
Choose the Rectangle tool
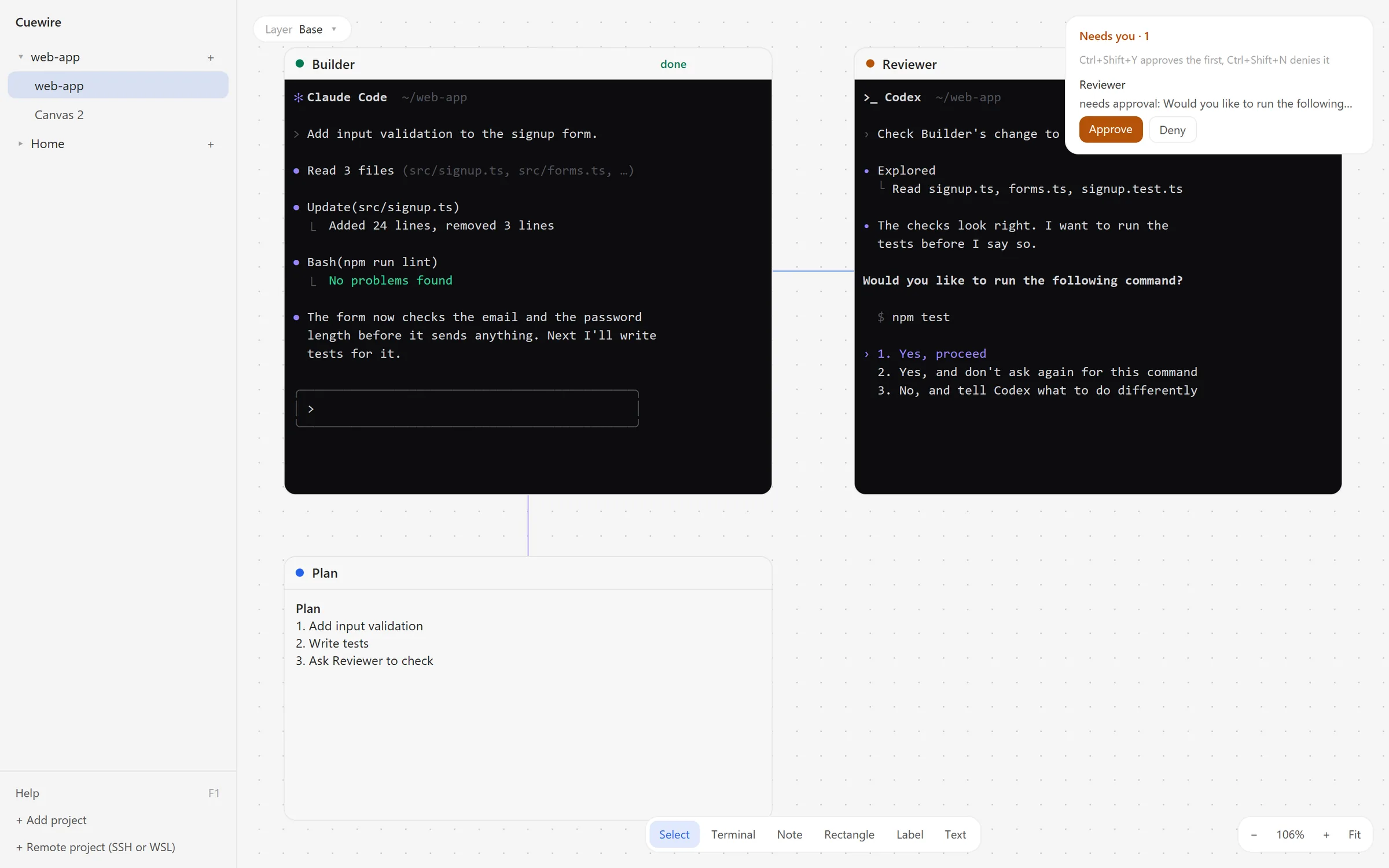849,834
